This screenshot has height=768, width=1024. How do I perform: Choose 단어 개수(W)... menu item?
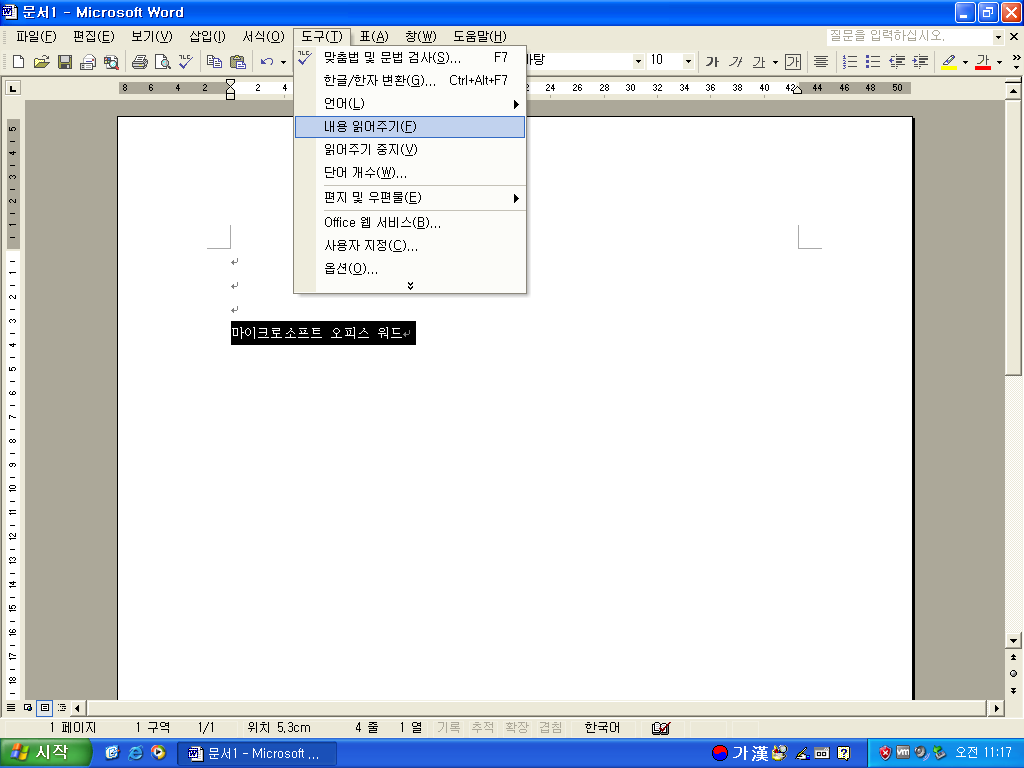coord(410,173)
